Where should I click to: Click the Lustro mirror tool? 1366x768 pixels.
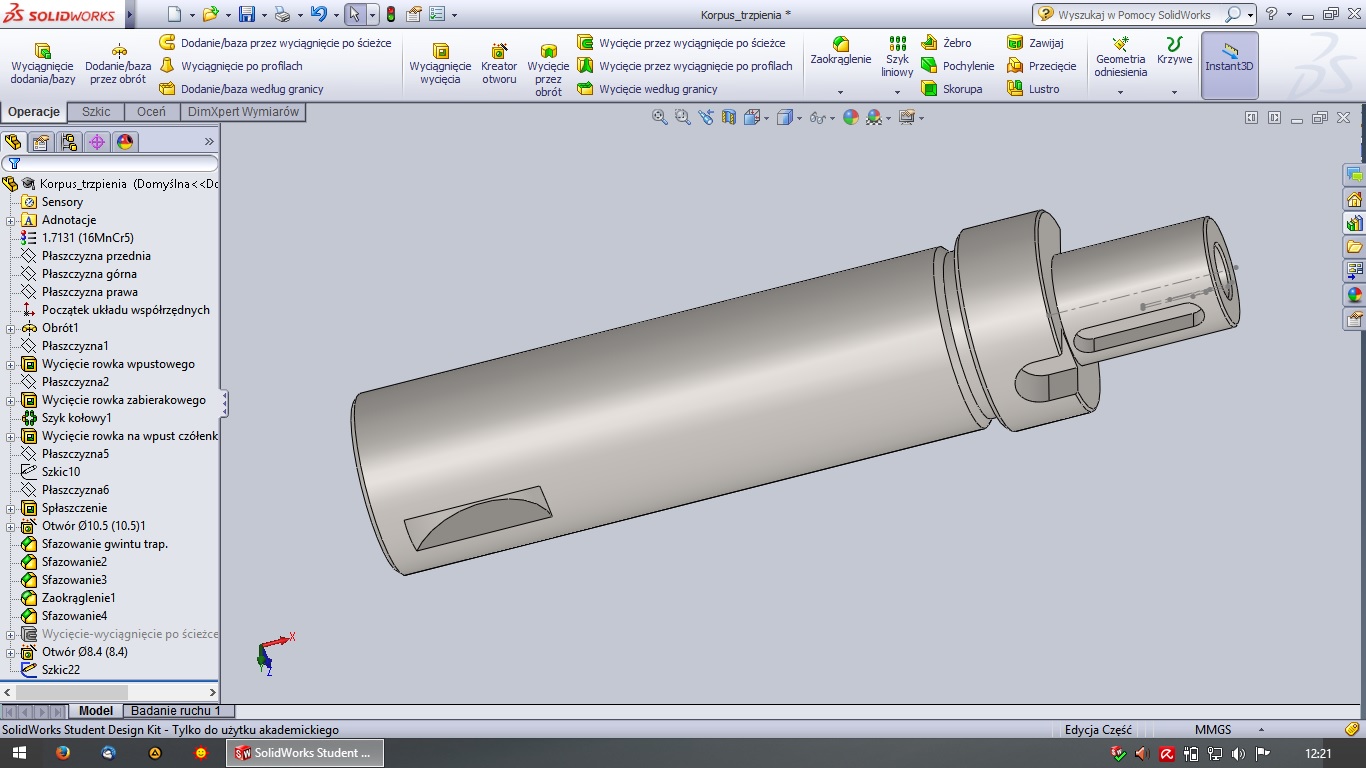coord(1033,89)
